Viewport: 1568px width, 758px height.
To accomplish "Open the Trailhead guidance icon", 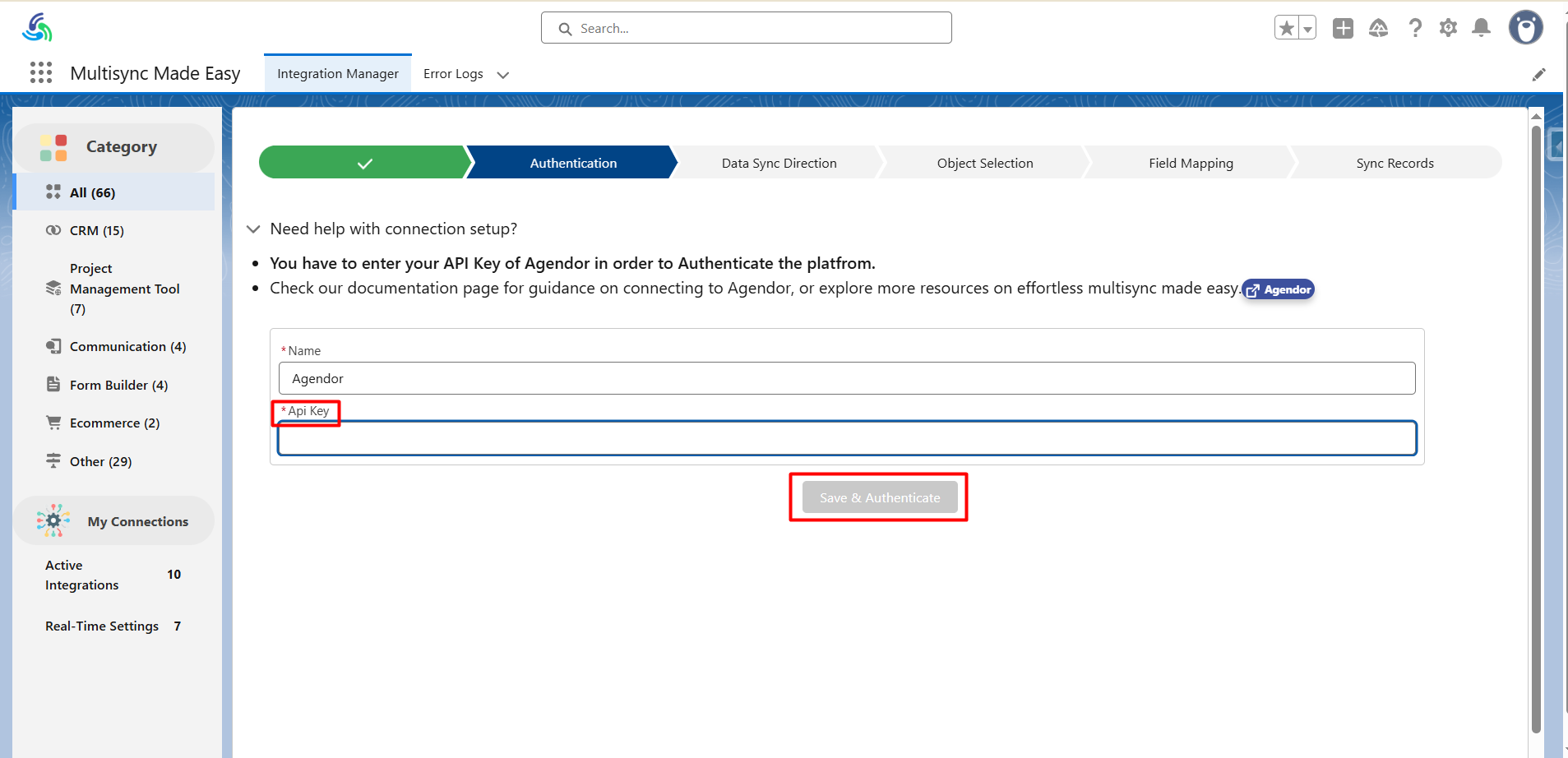I will [1378, 28].
